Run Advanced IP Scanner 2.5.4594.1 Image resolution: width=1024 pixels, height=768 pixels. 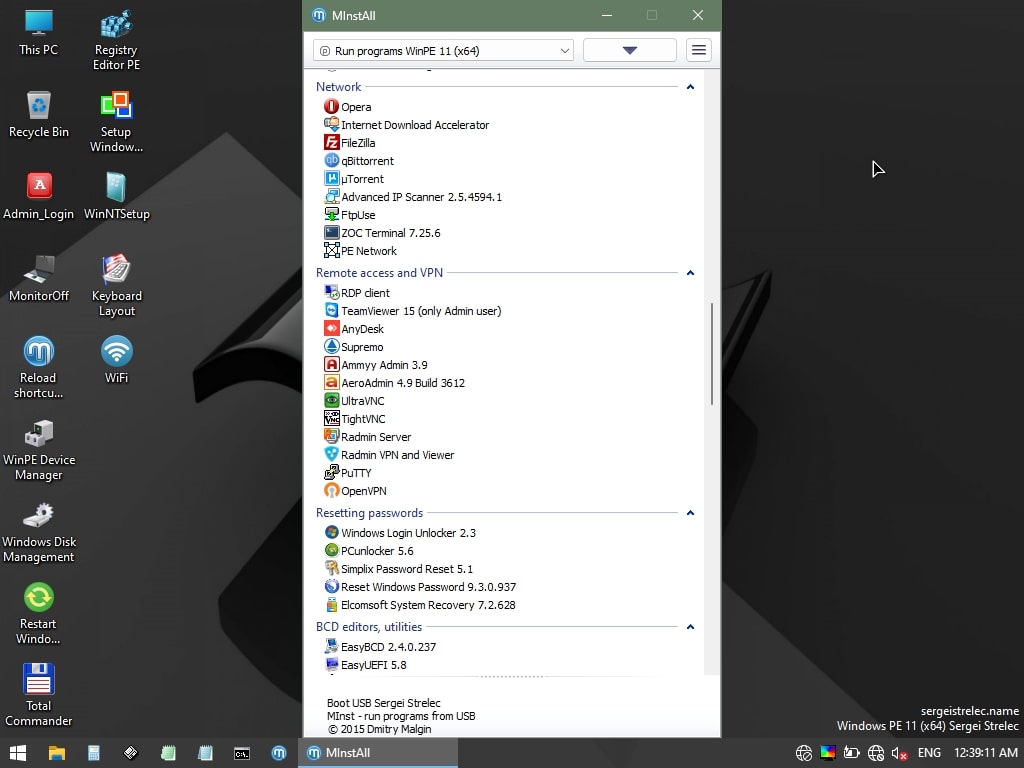[x=413, y=197]
